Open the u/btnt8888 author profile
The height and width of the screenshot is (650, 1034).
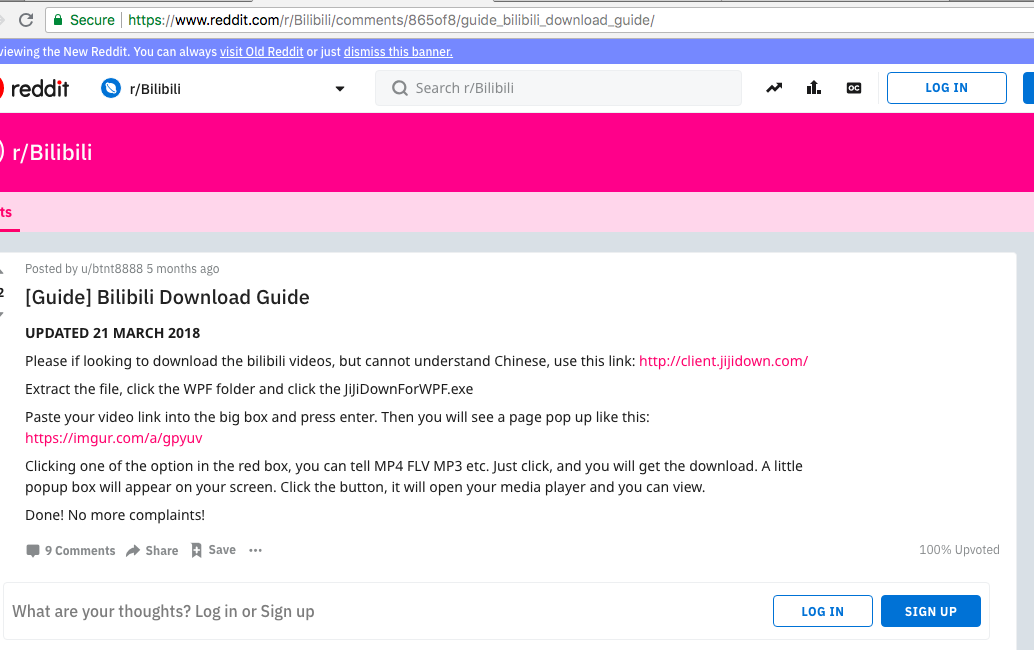(x=111, y=269)
